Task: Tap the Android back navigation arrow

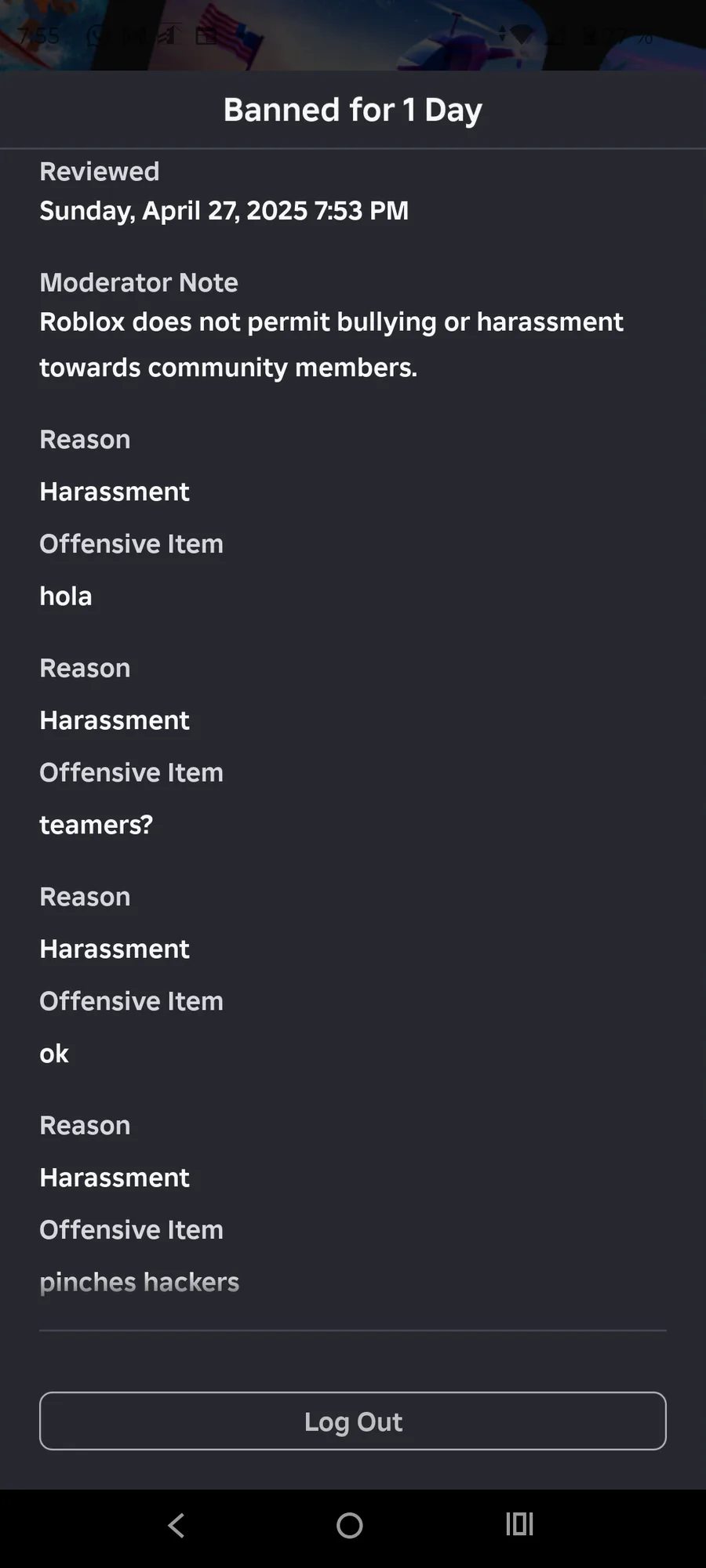Action: click(176, 1525)
